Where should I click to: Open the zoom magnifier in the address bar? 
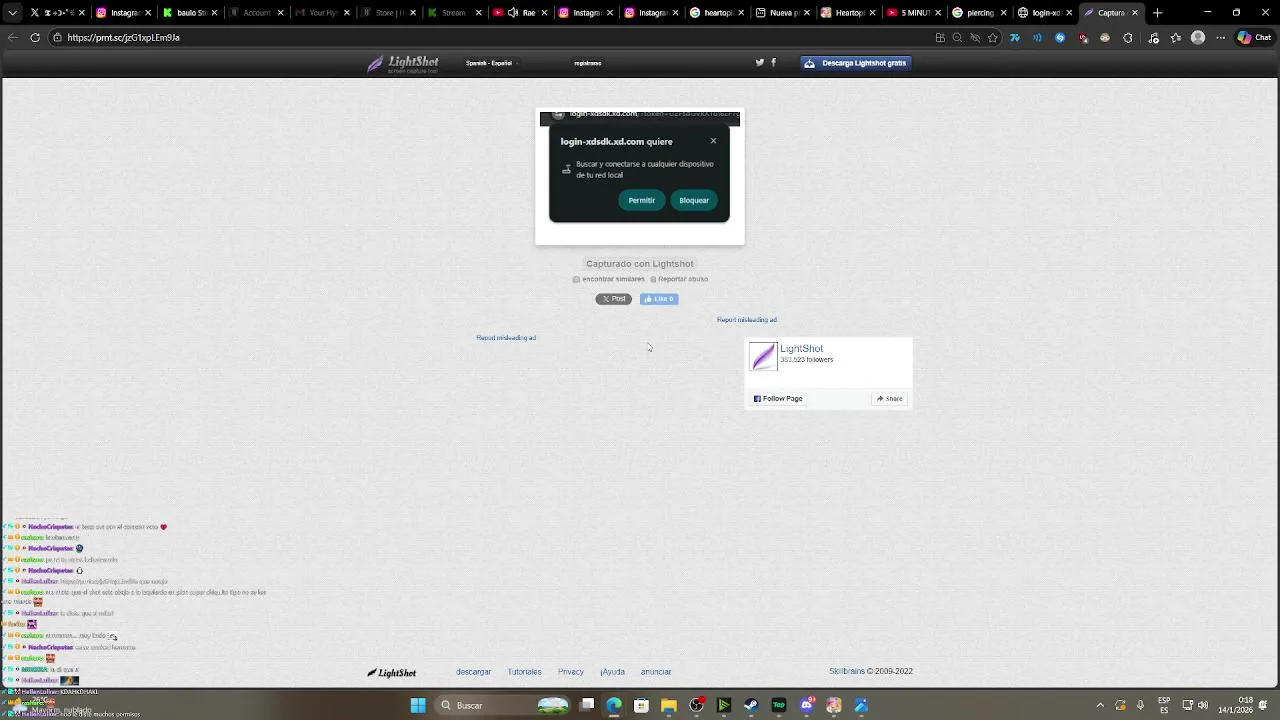[x=957, y=38]
